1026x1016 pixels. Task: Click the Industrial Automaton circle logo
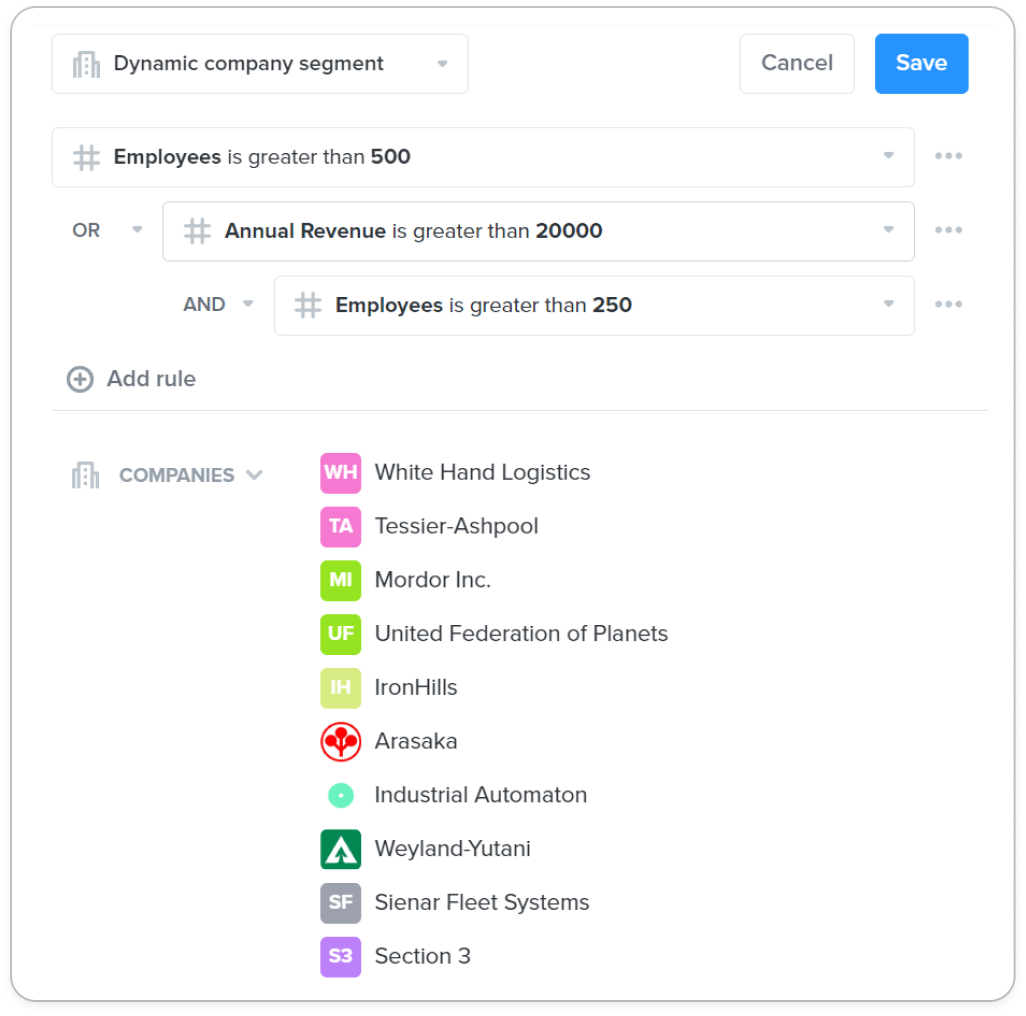pyautogui.click(x=340, y=795)
